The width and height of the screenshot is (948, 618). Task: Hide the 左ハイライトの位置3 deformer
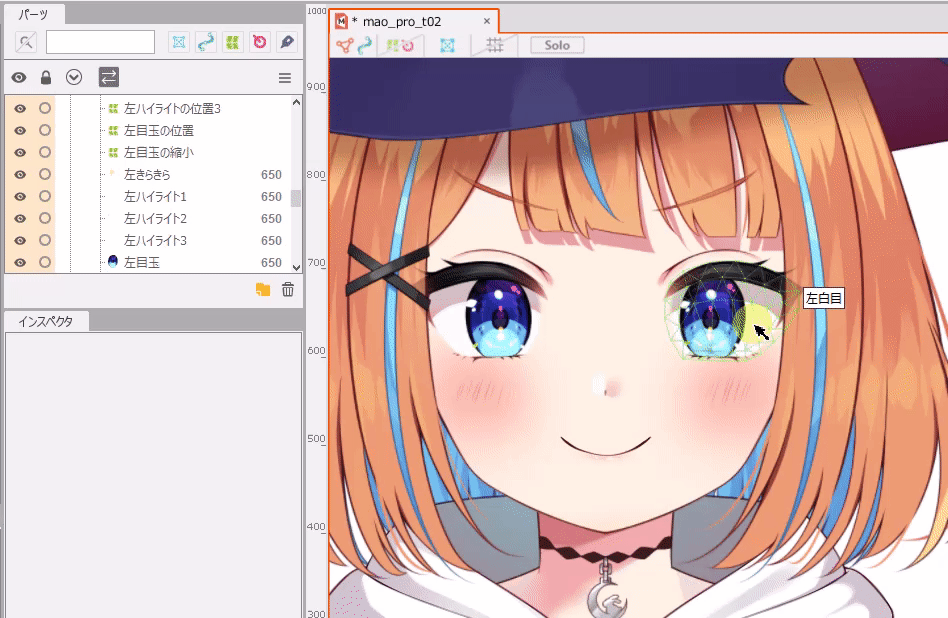pos(20,109)
